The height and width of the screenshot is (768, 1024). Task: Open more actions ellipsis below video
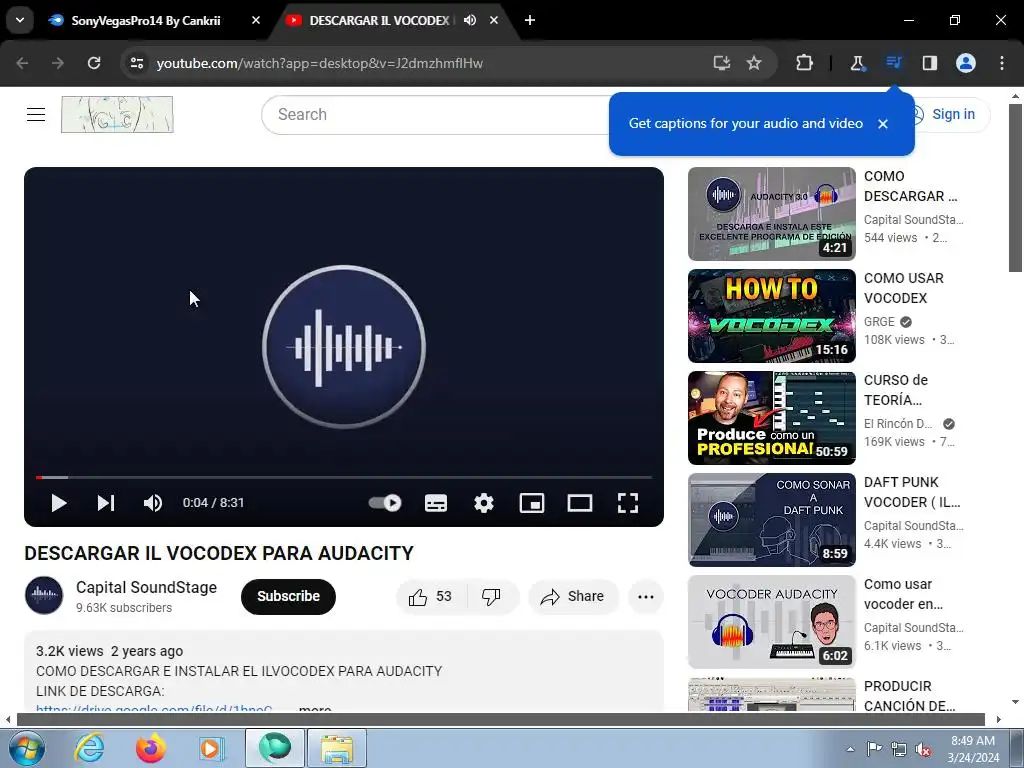click(x=645, y=596)
